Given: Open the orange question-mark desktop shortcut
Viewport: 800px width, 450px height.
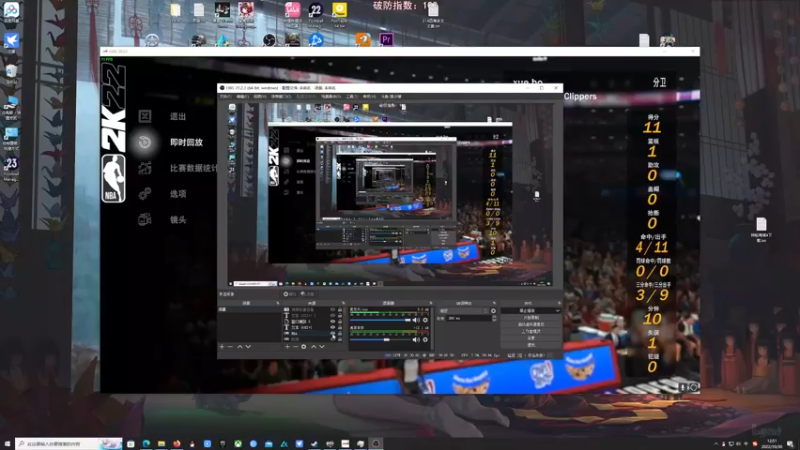Looking at the screenshot, I should click(x=363, y=39).
